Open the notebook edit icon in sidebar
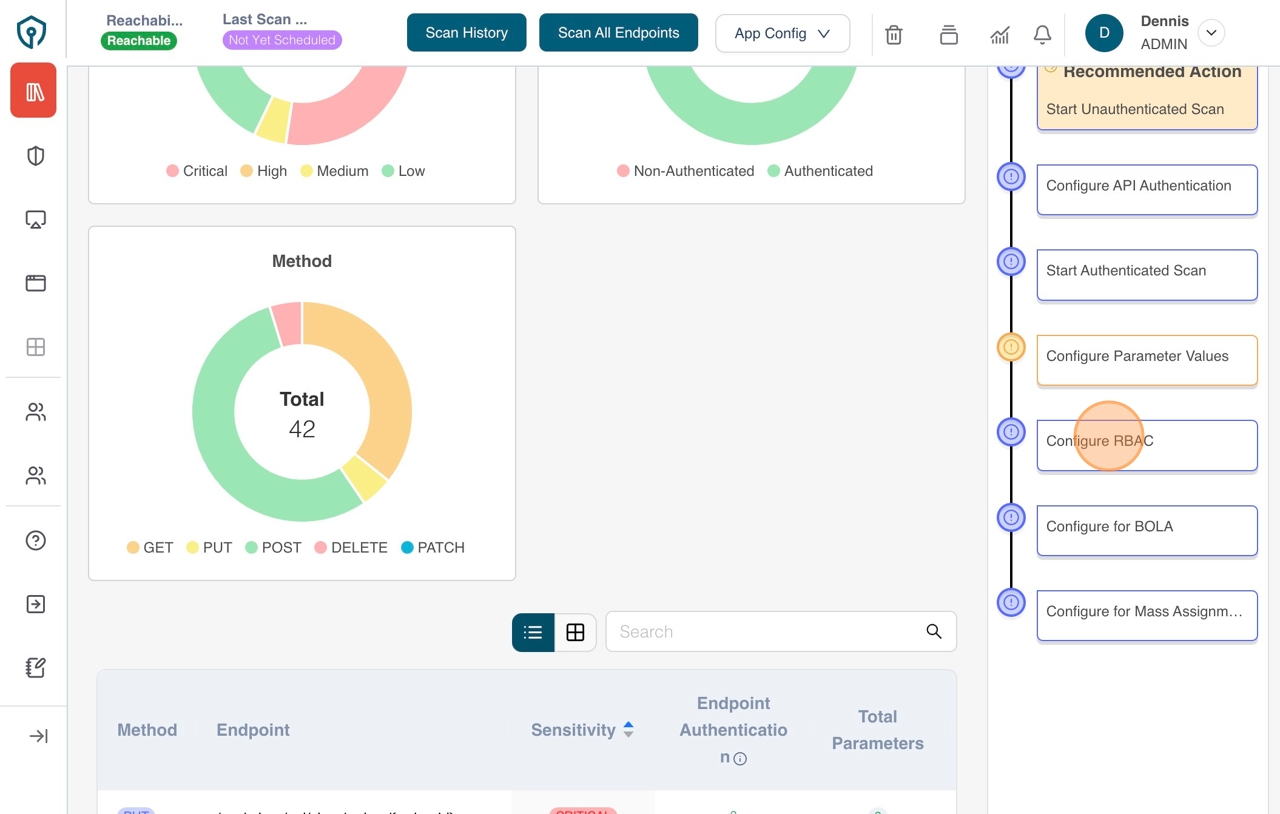 (x=34, y=667)
